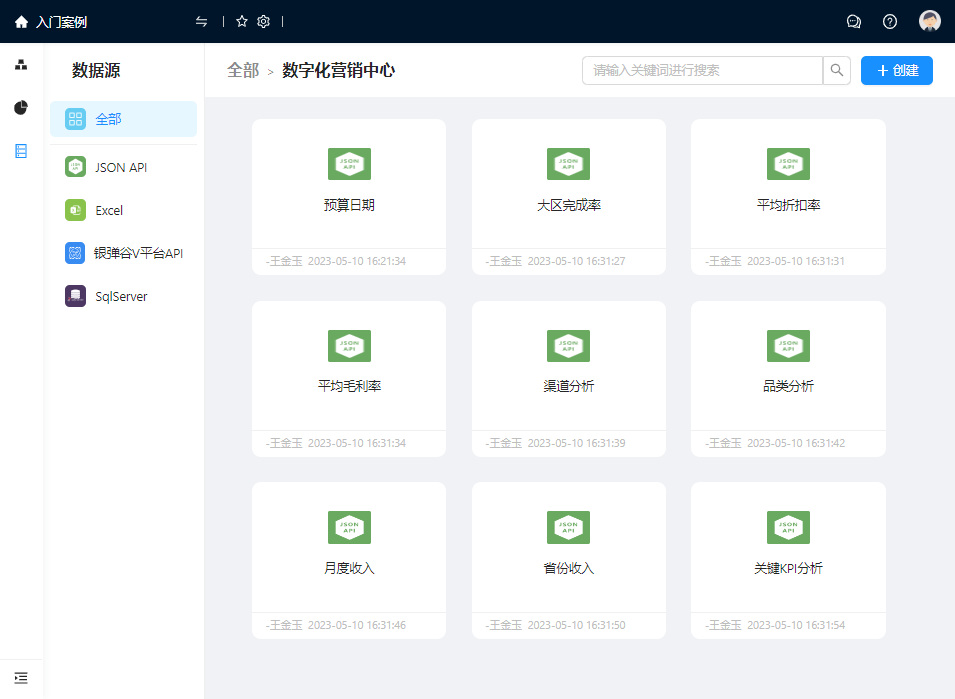Select 全部 in data source list
Viewport: 955px width, 699px height.
point(123,119)
